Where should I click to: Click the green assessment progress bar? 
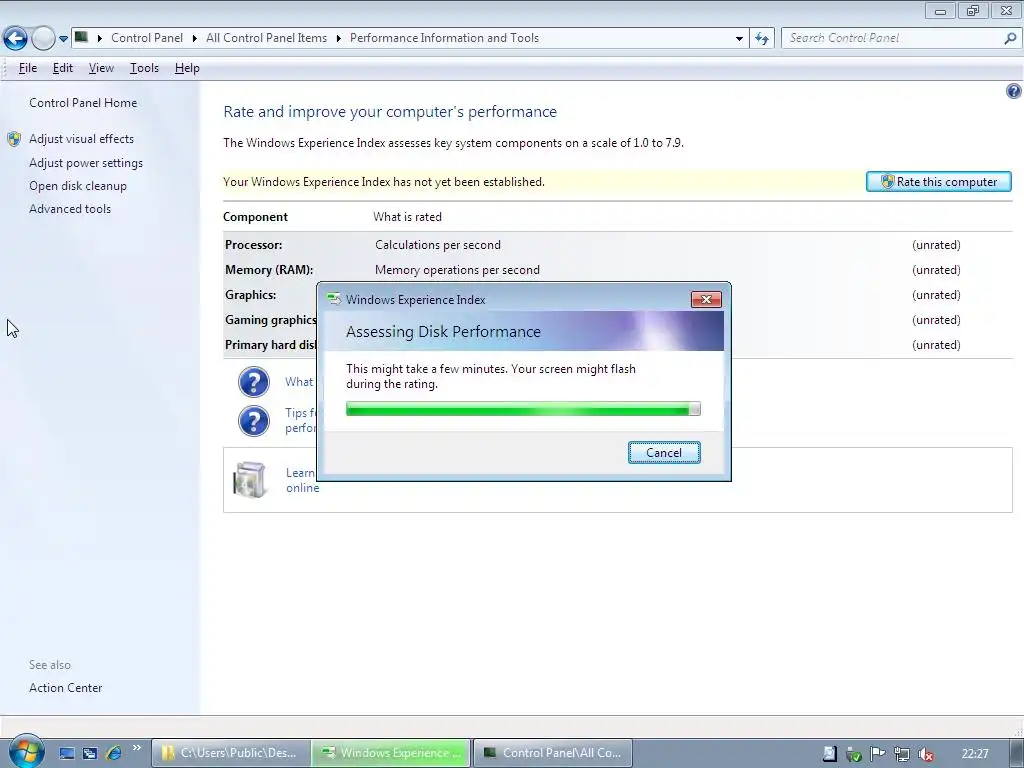tap(523, 409)
